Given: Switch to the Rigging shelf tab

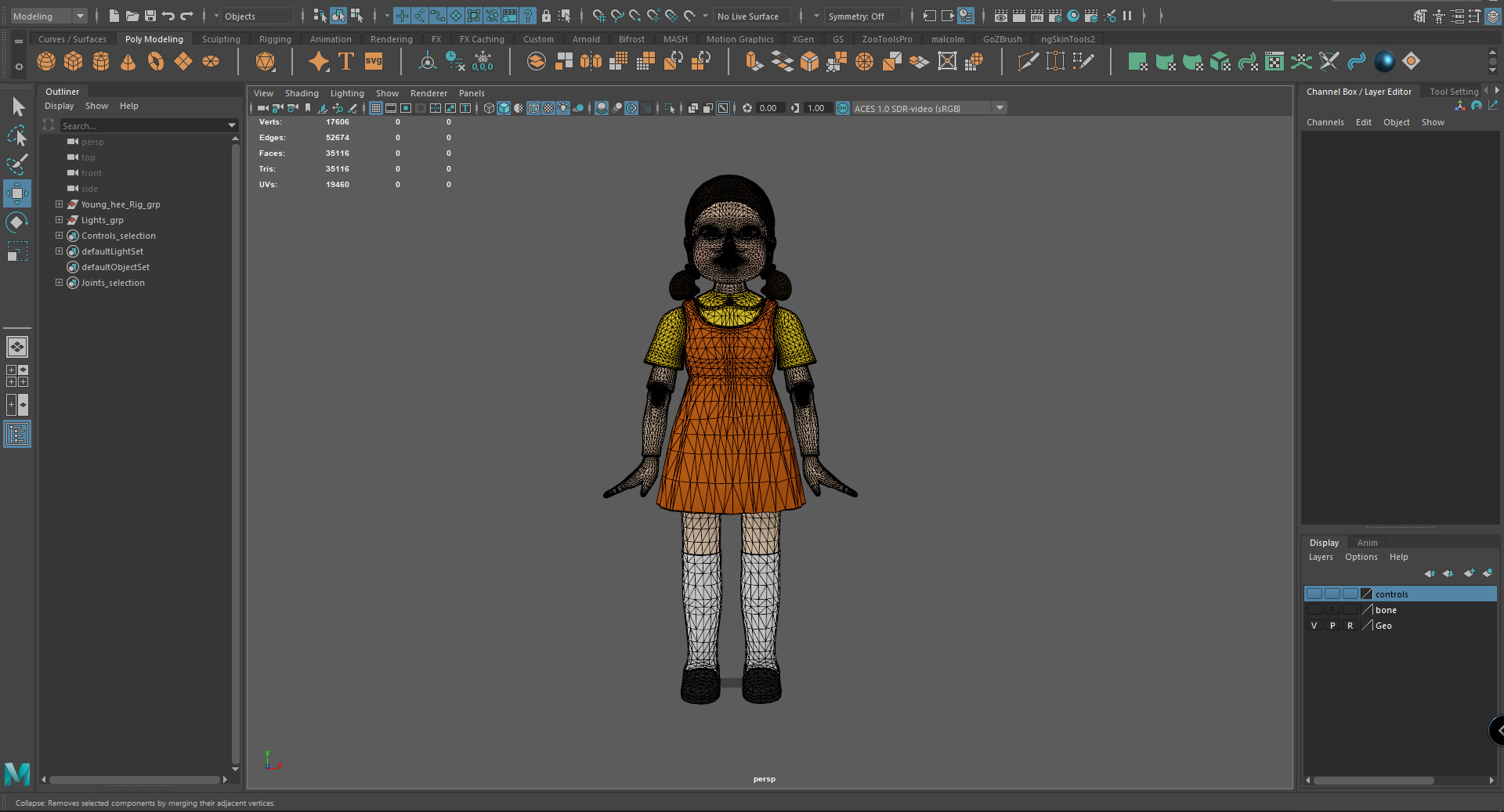Looking at the screenshot, I should pos(275,39).
